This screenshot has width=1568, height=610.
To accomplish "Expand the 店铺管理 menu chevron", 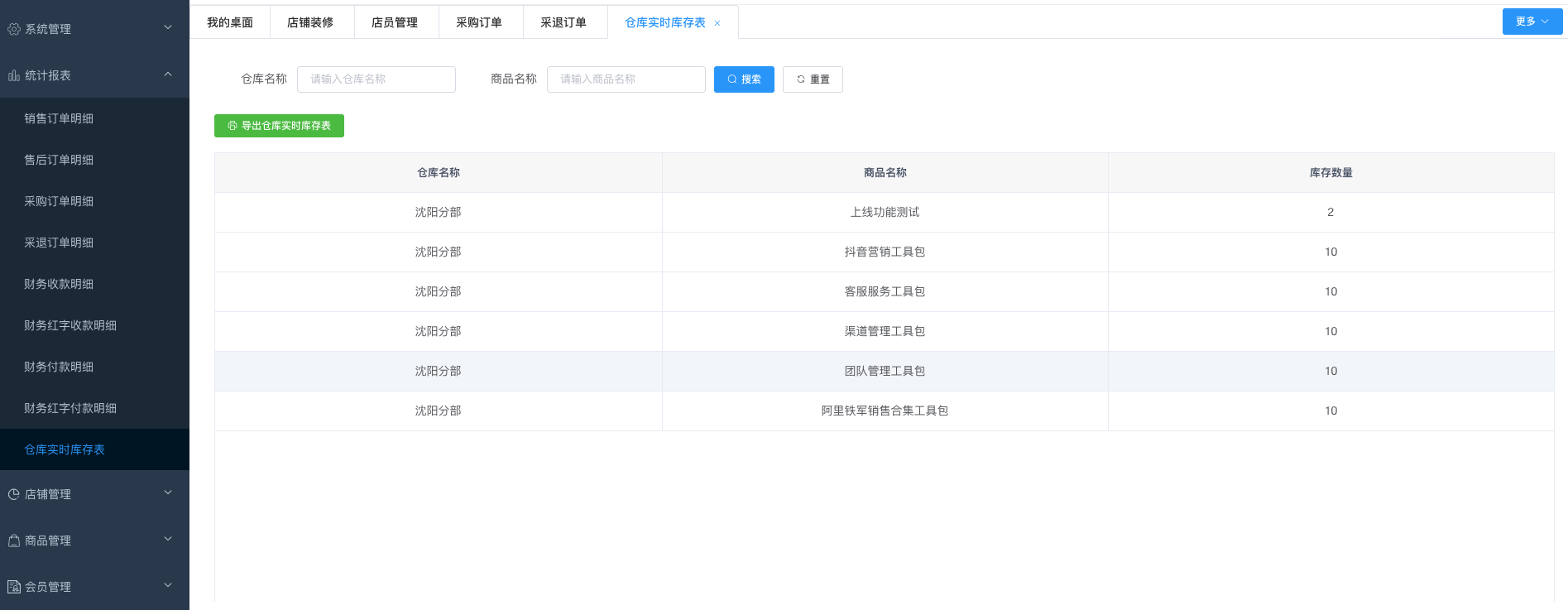I will tap(168, 492).
